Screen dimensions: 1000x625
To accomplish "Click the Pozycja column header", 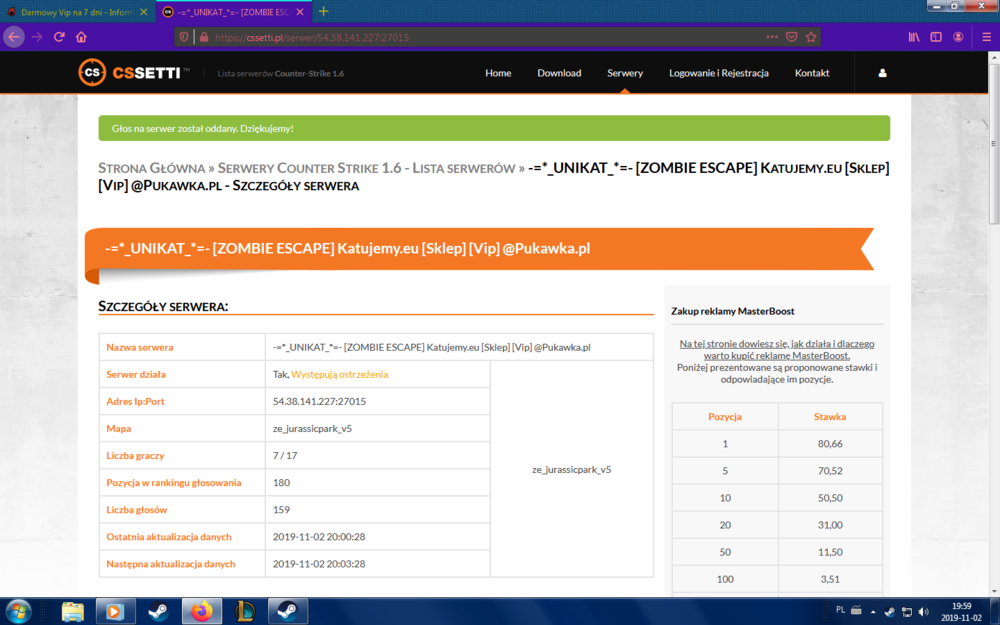I will (725, 416).
